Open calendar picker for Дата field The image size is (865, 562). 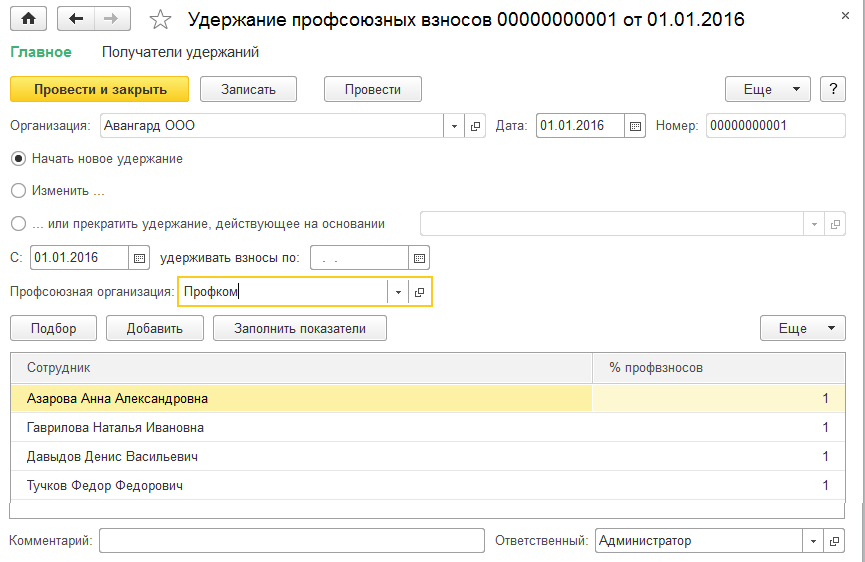point(635,126)
